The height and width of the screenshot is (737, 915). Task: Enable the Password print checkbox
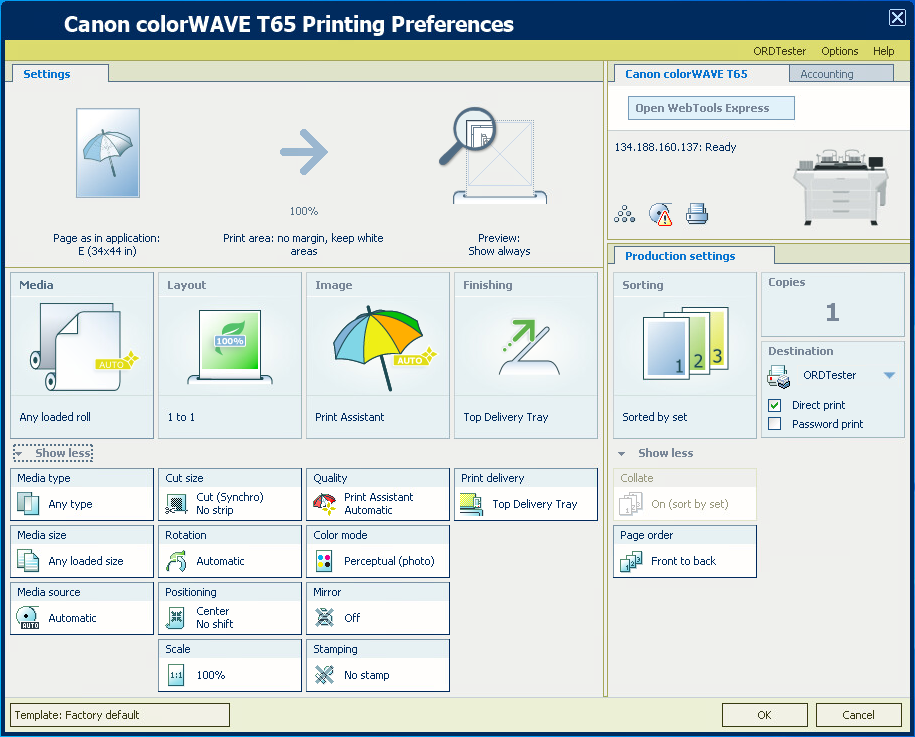[774, 424]
